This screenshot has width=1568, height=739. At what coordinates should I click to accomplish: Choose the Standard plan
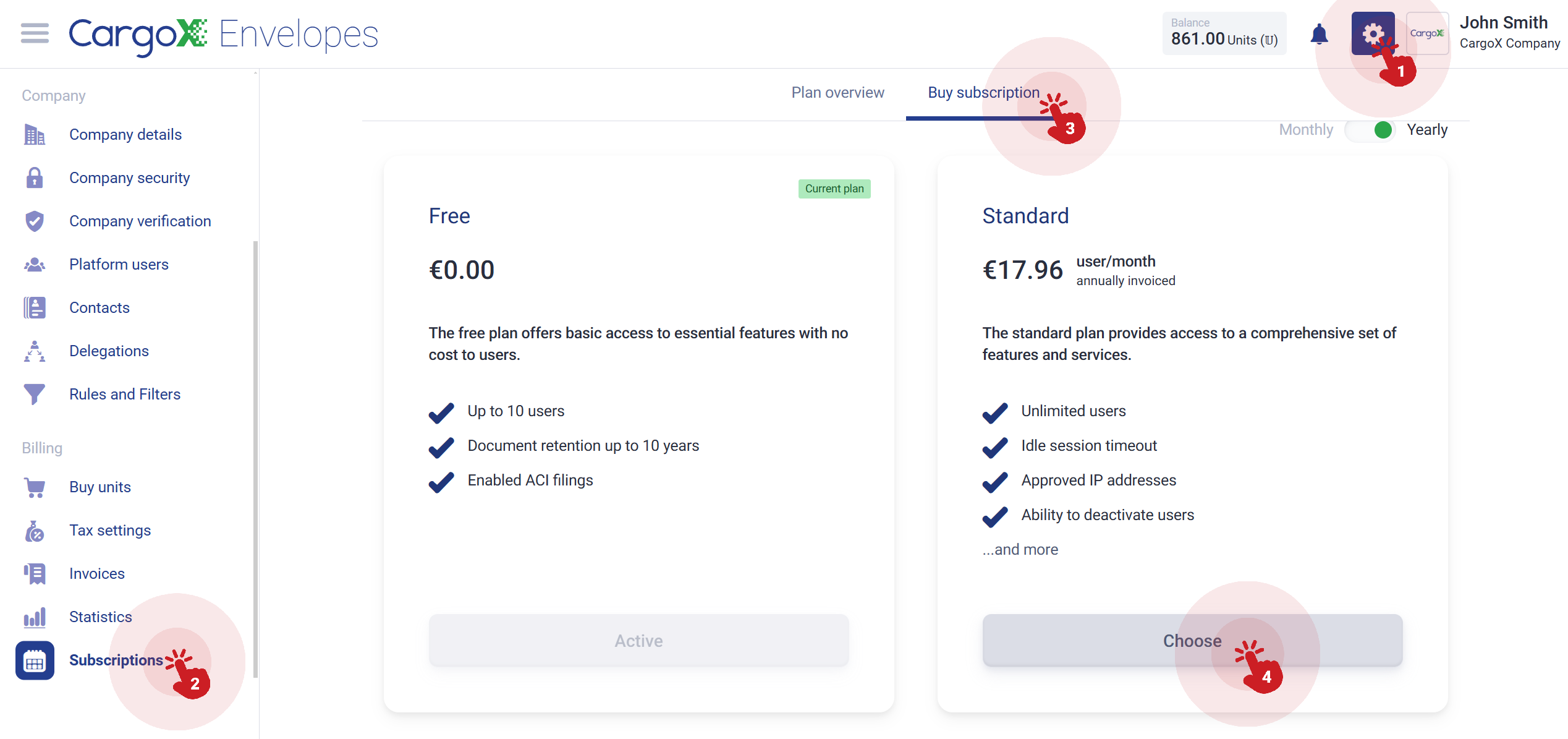1192,641
